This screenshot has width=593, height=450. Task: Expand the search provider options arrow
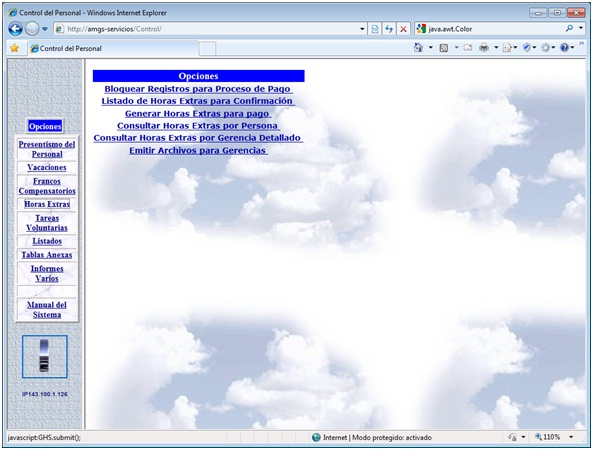(581, 28)
